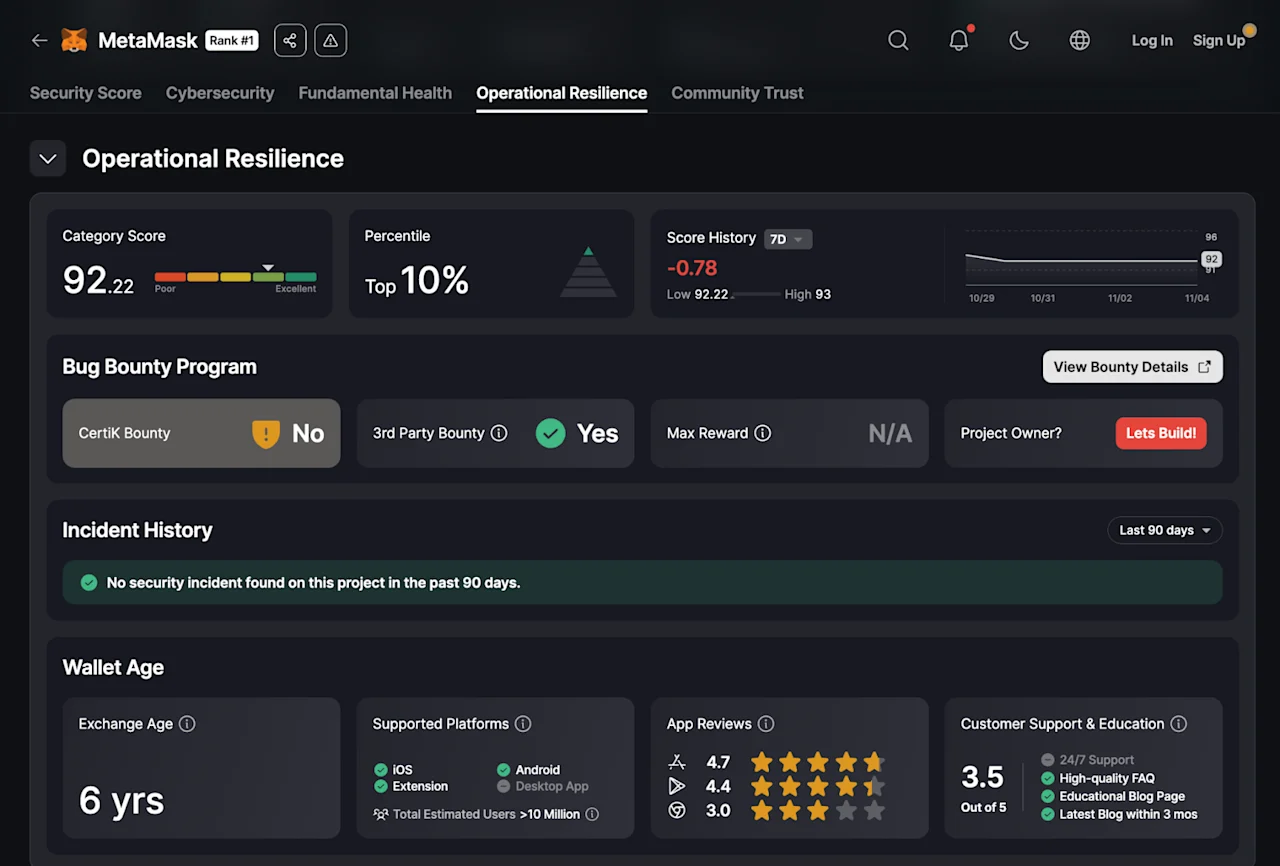Click the 92 marker on score chart
Screen dimensions: 1280x866
[1211, 259]
